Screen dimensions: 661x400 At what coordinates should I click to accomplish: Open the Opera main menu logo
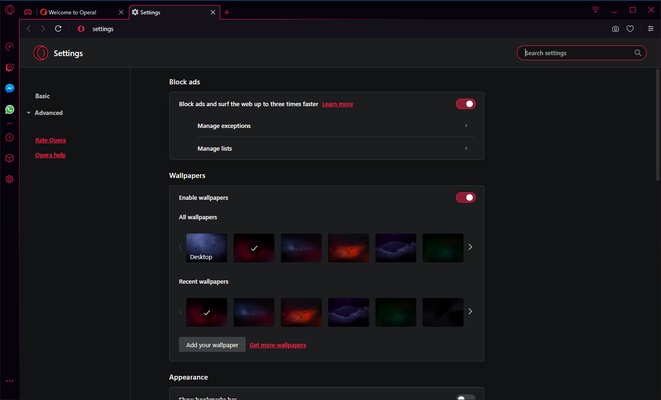(x=9, y=9)
